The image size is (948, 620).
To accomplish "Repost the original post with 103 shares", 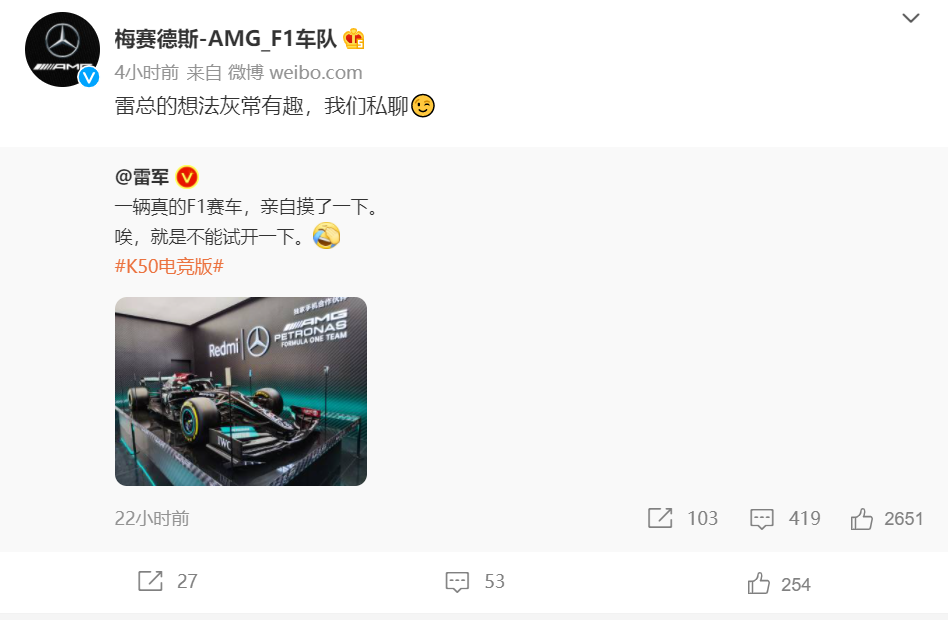I will coord(683,518).
